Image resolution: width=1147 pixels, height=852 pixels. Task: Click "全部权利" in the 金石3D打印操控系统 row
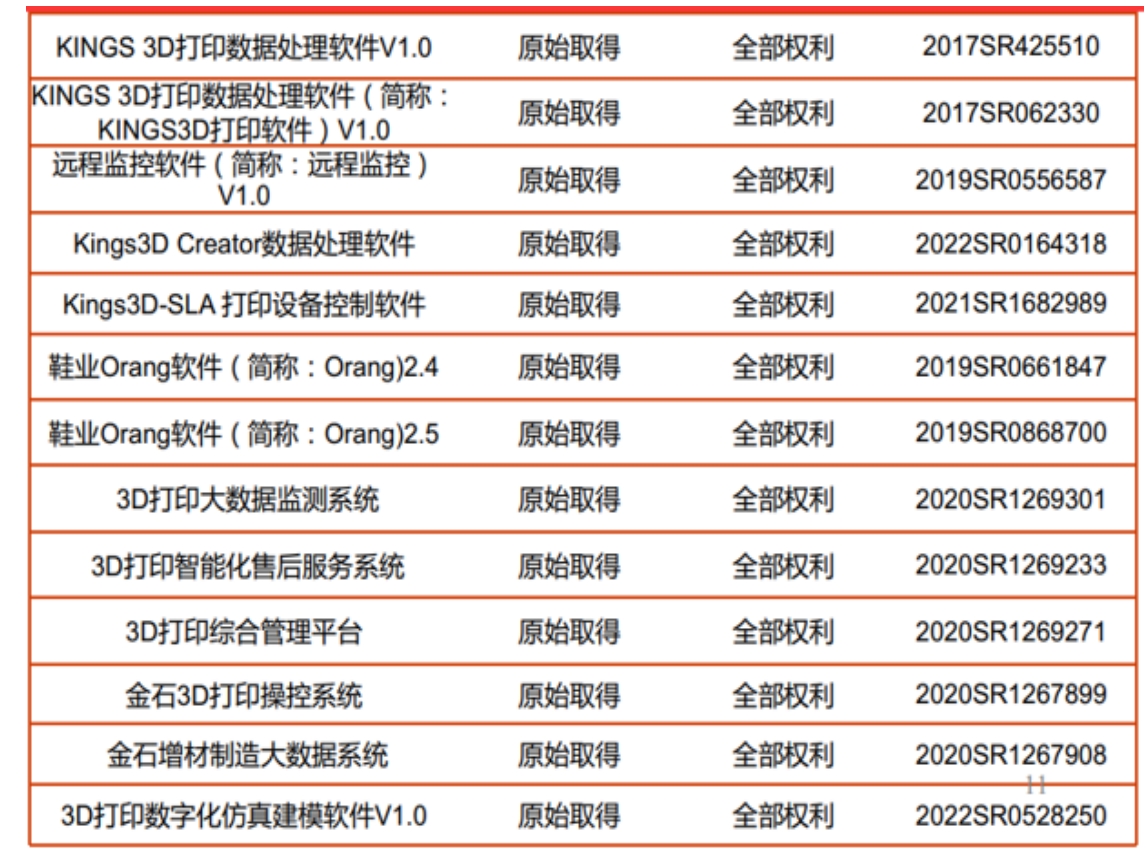783,696
